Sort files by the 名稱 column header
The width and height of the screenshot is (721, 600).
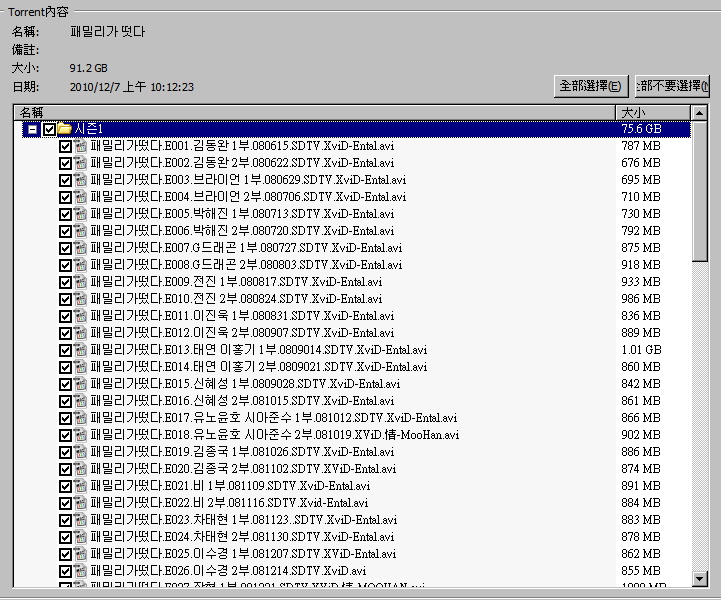pos(315,113)
